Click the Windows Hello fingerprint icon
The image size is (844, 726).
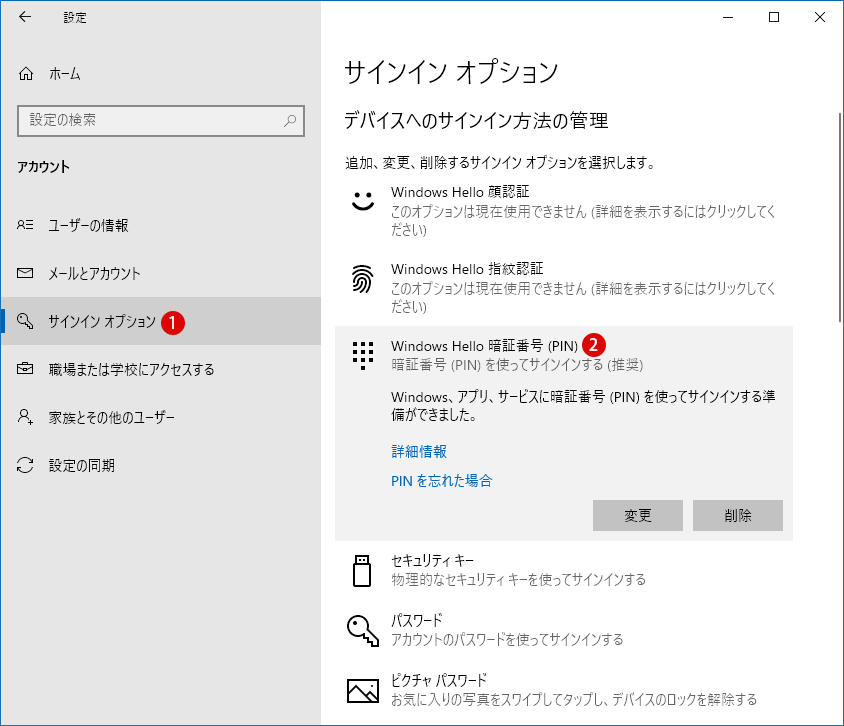pyautogui.click(x=362, y=279)
